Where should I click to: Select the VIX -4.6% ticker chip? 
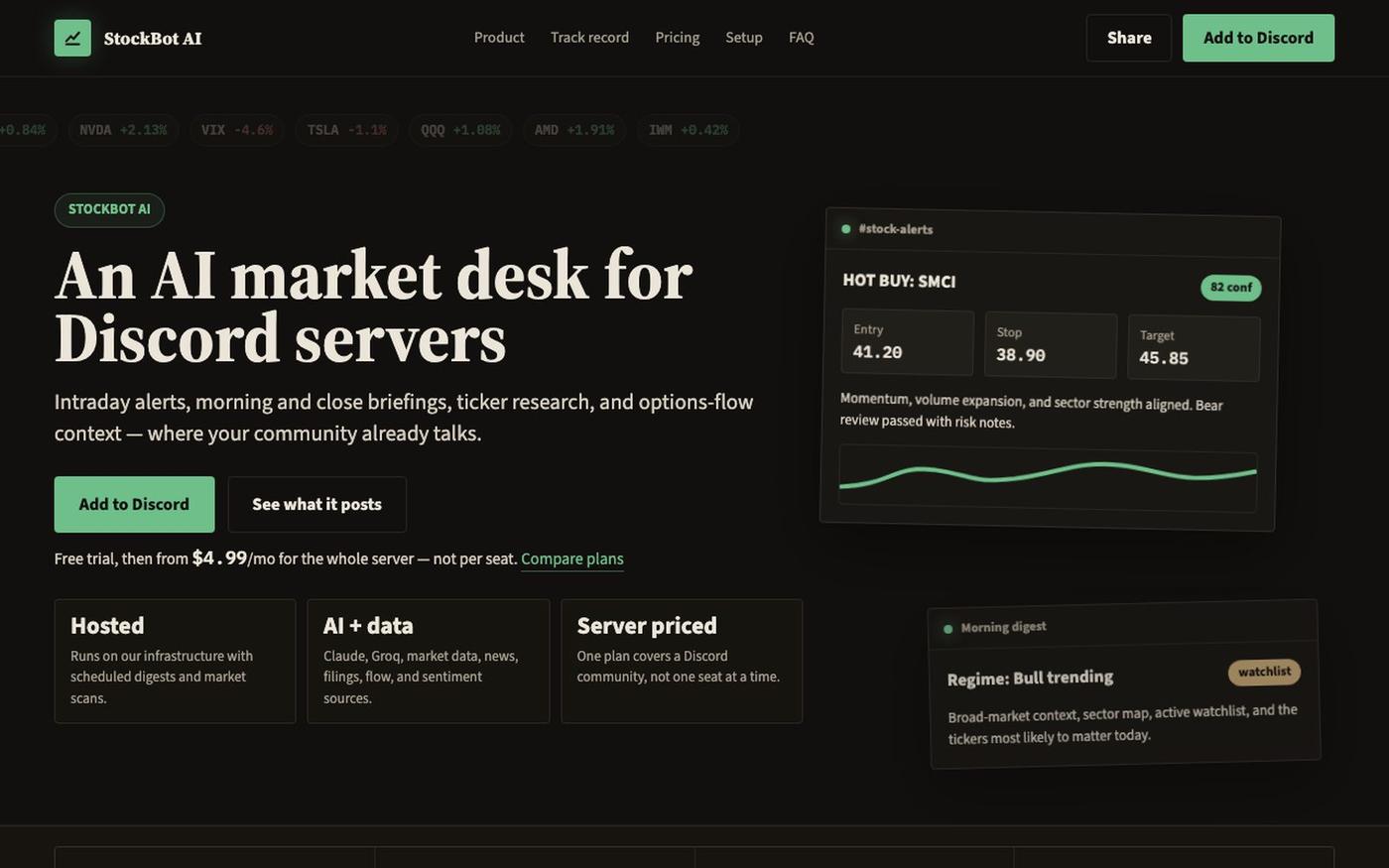[237, 130]
